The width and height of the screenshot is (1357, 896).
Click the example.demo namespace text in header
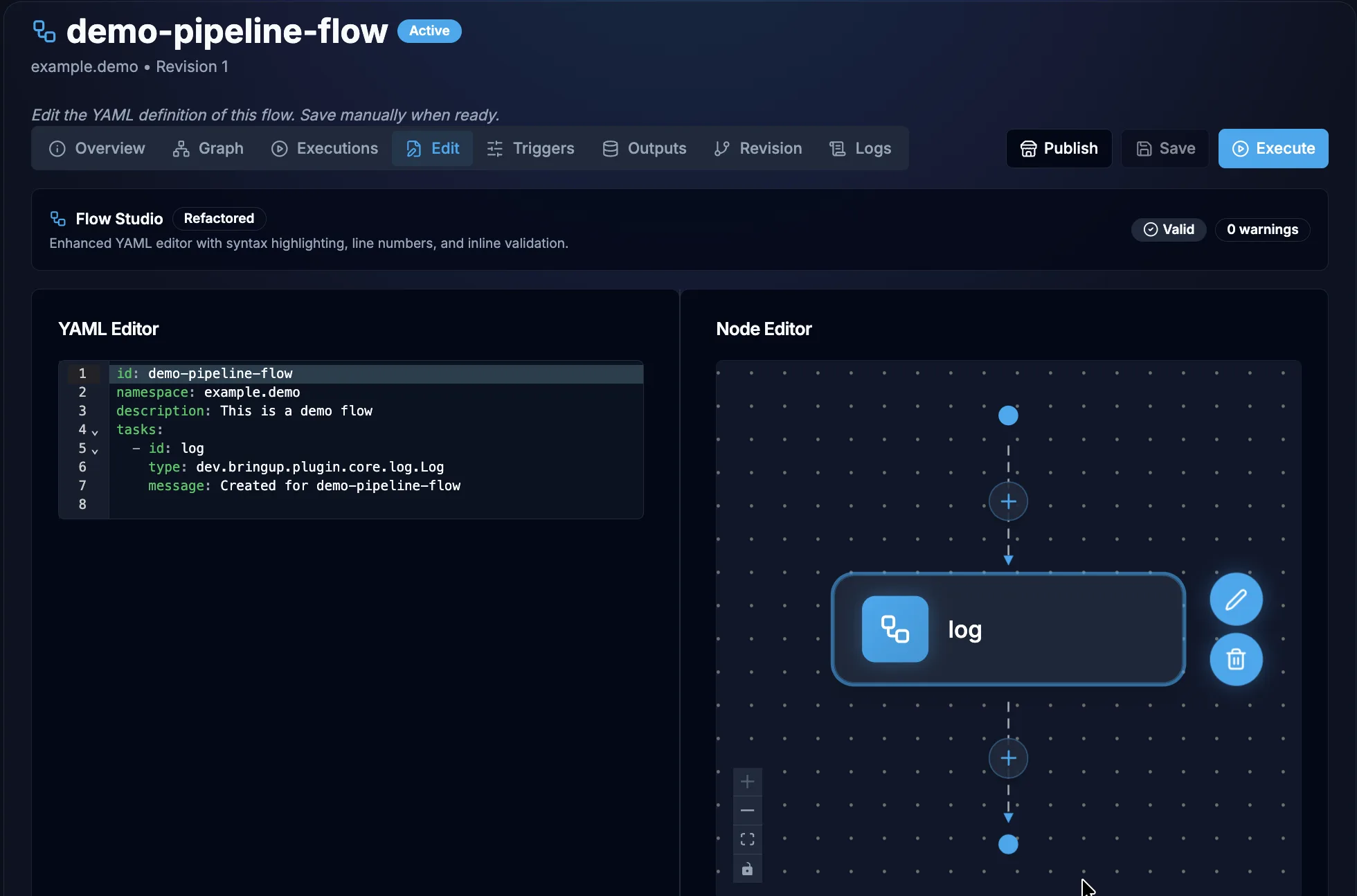(84, 66)
